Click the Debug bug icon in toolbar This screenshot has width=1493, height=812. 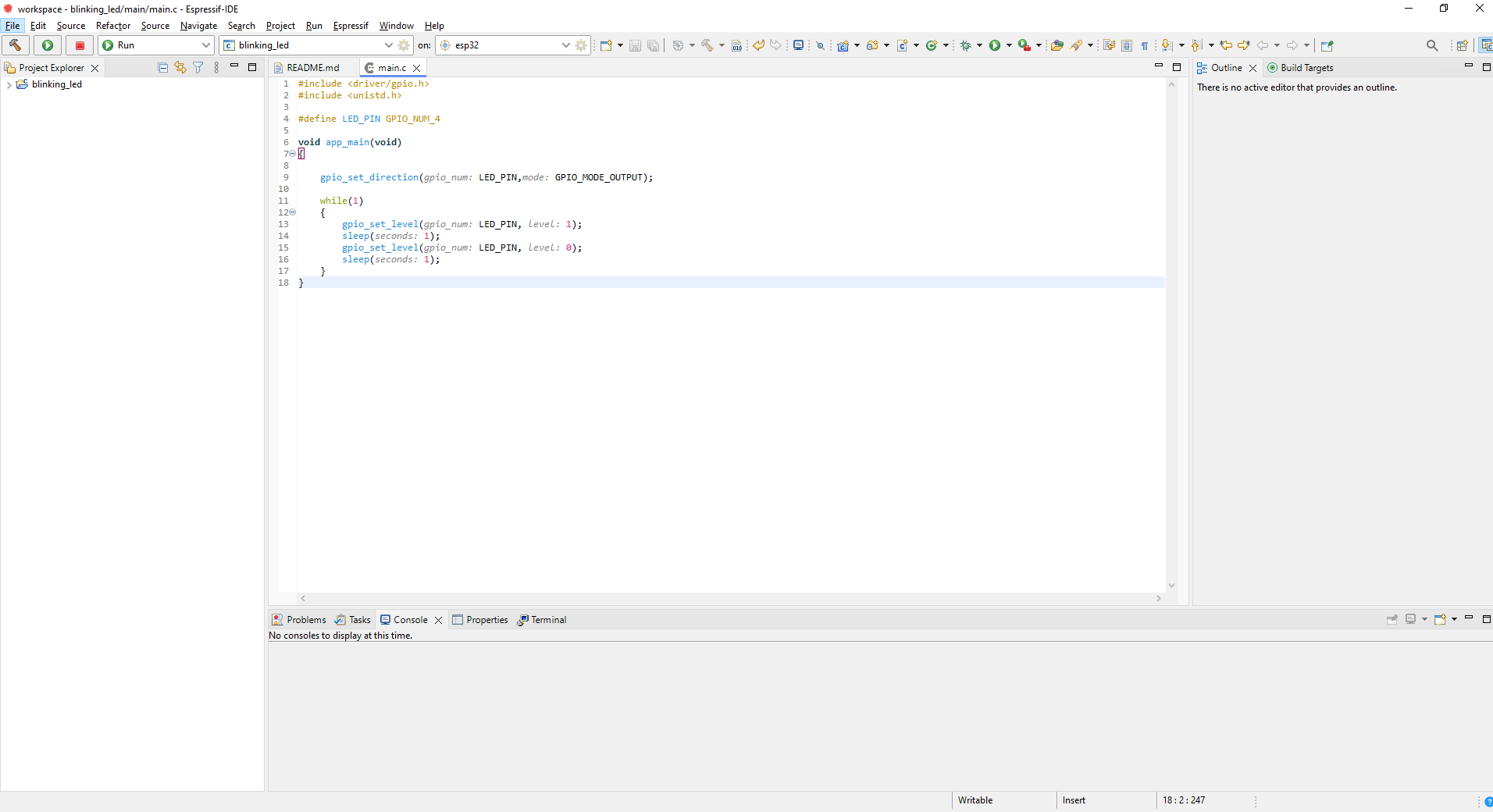pyautogui.click(x=966, y=45)
